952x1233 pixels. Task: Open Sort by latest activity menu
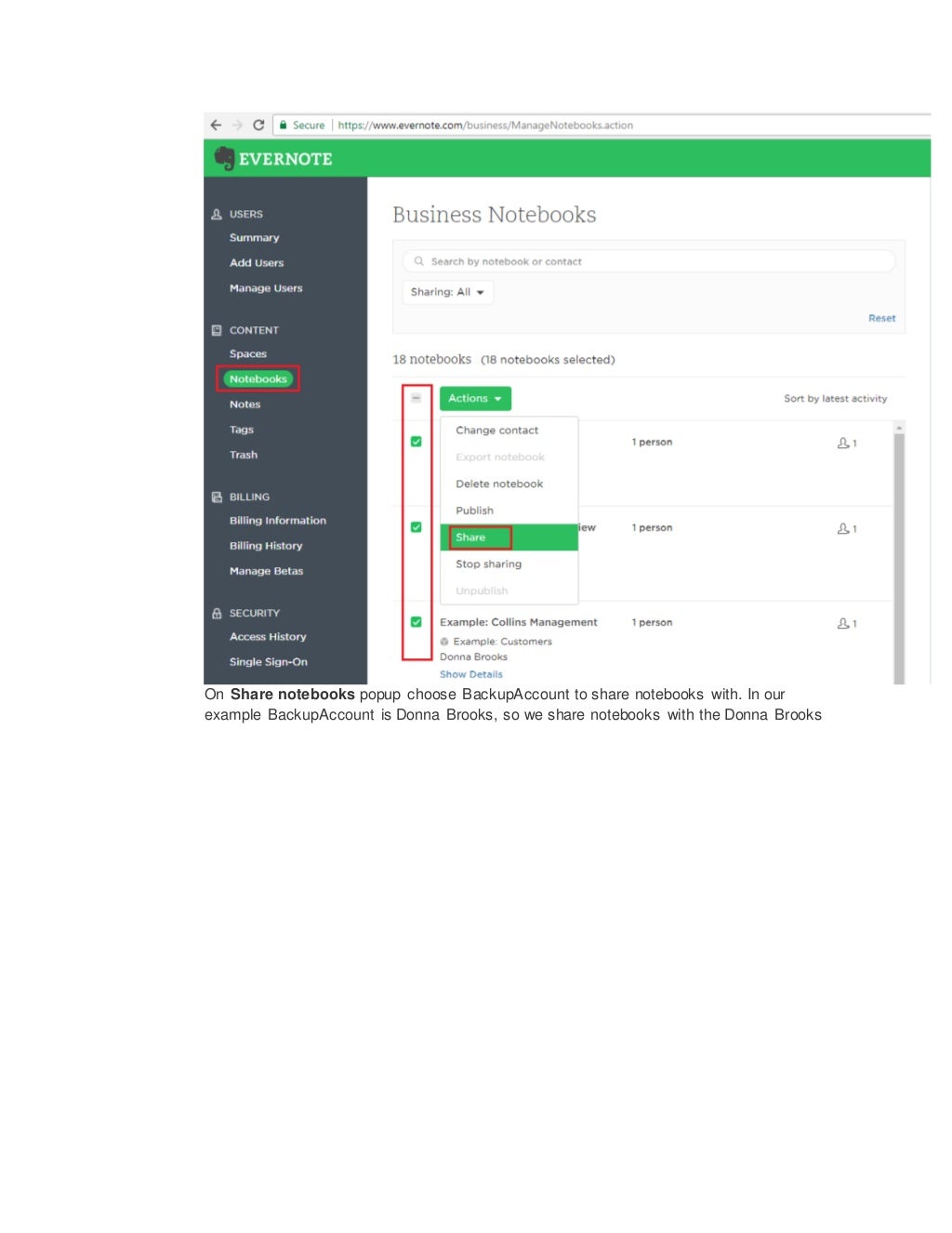tap(835, 398)
